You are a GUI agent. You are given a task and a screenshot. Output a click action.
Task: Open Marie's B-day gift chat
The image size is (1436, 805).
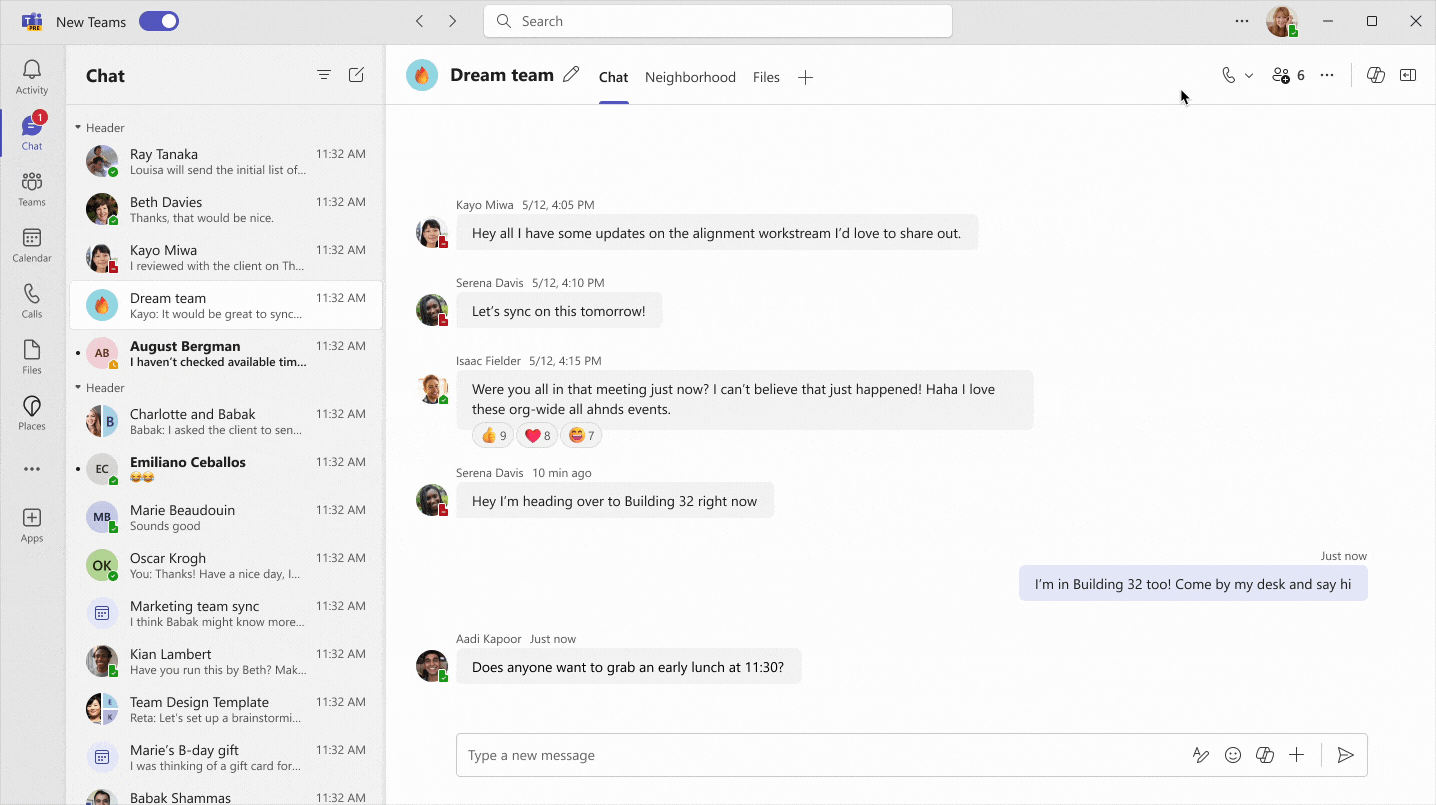coord(226,758)
